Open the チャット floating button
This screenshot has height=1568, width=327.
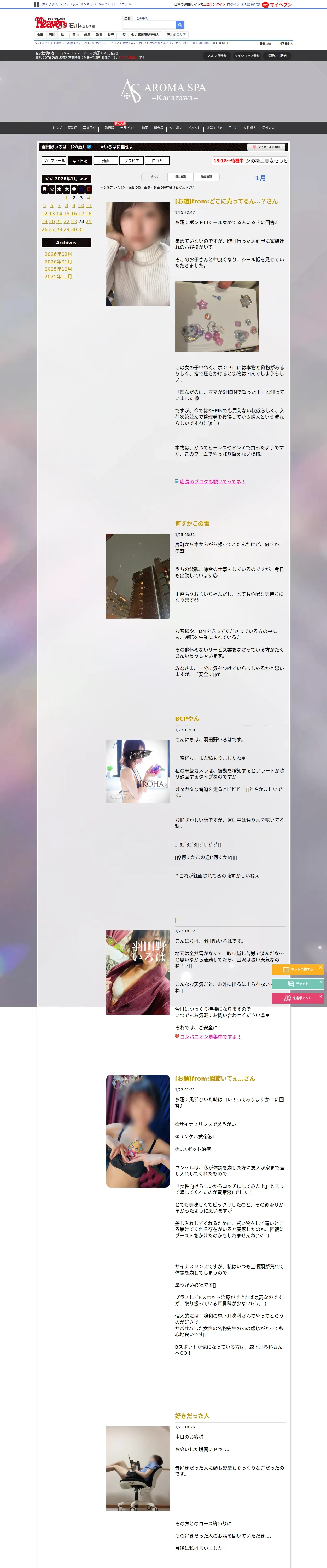298,983
